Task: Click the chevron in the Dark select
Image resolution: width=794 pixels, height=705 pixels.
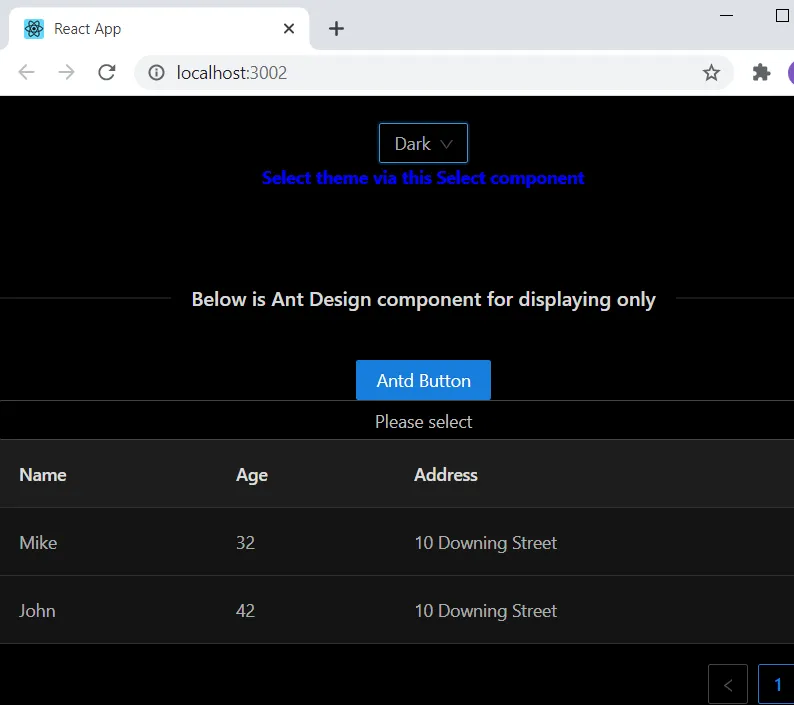Action: coord(447,144)
